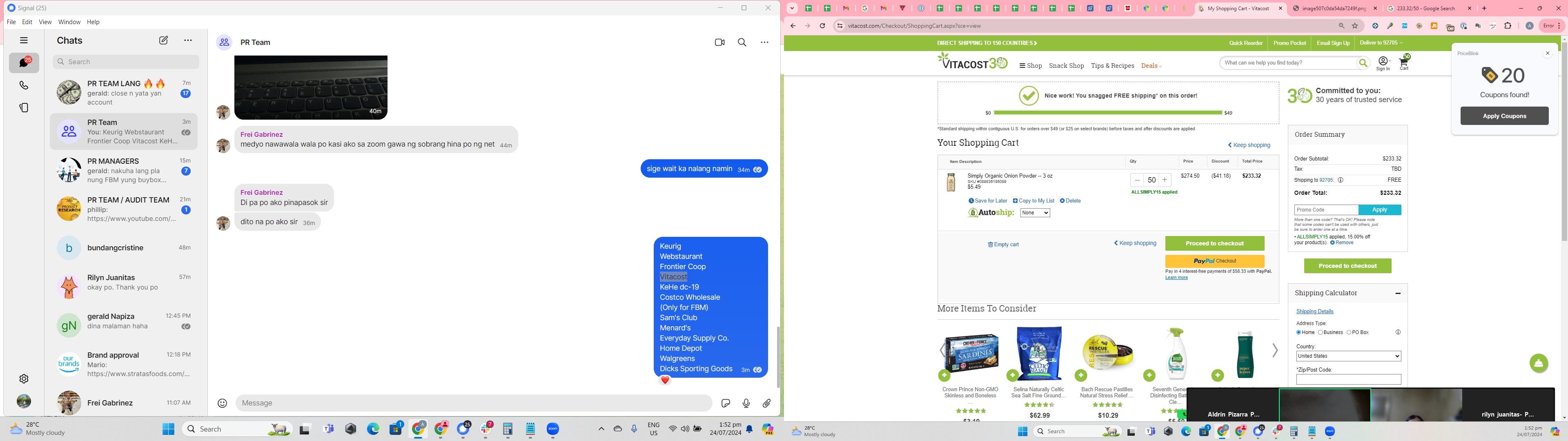Search within the PR Team conversation
The image size is (1568, 441).
(742, 42)
